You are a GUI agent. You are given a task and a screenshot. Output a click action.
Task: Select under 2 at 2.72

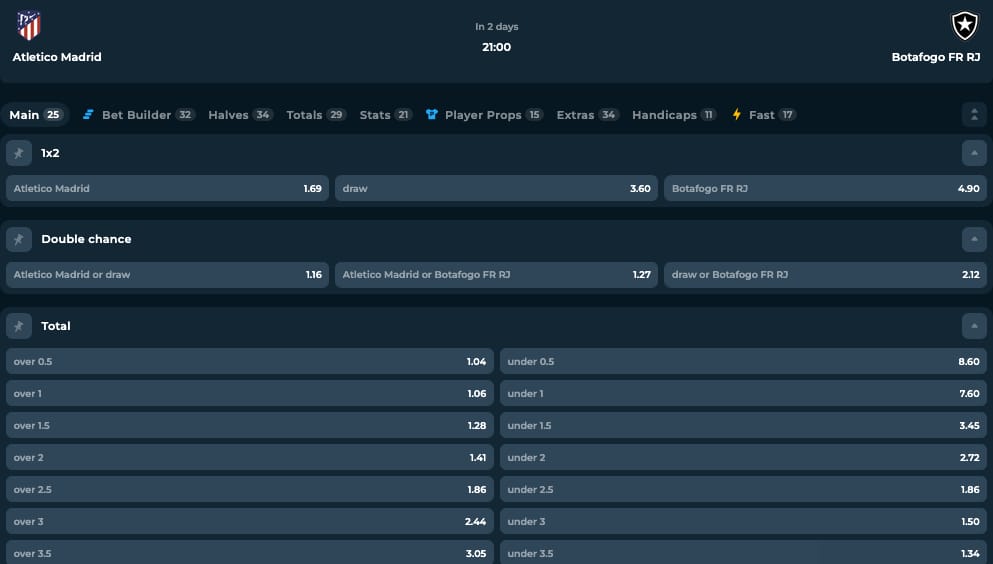click(x=743, y=458)
